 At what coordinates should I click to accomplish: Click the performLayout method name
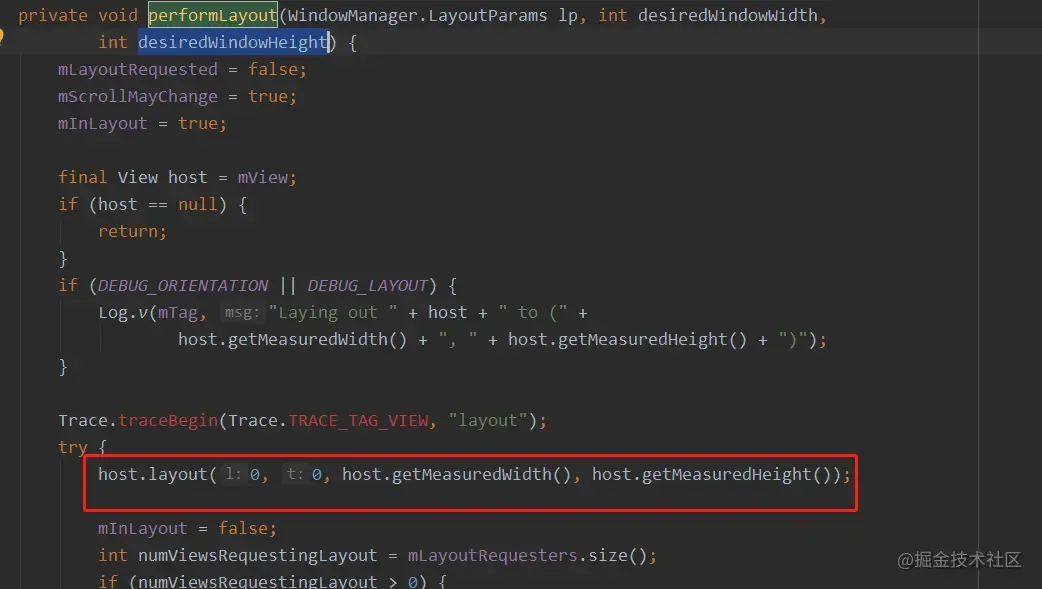(213, 15)
